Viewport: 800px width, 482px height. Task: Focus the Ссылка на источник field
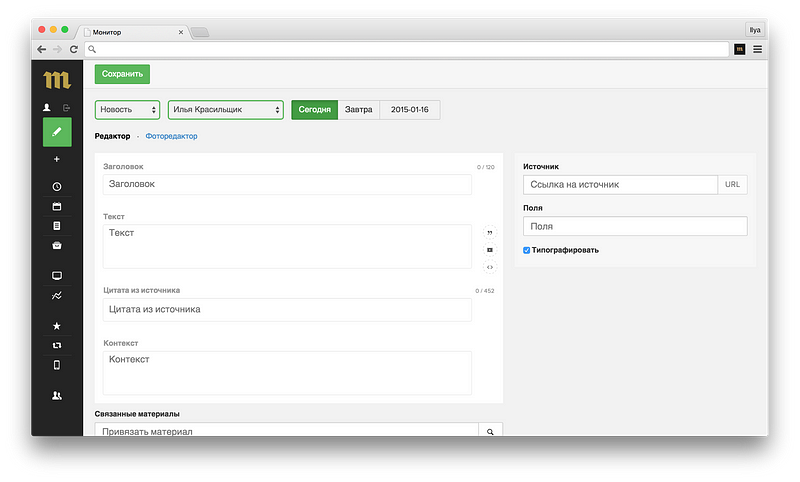[620, 185]
